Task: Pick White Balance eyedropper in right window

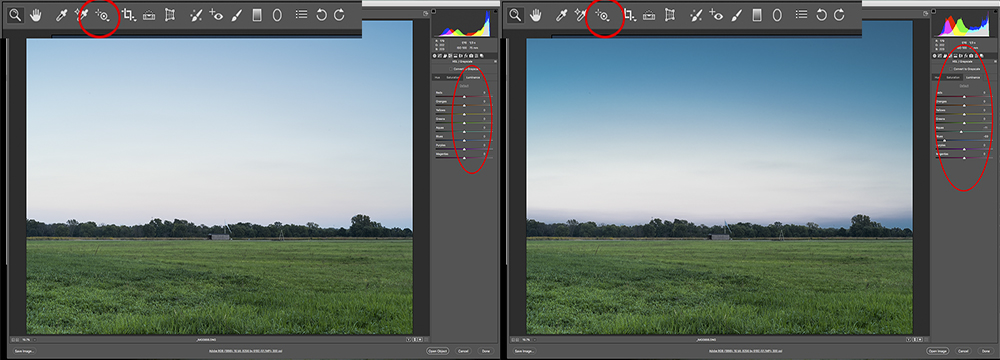Action: tap(562, 15)
